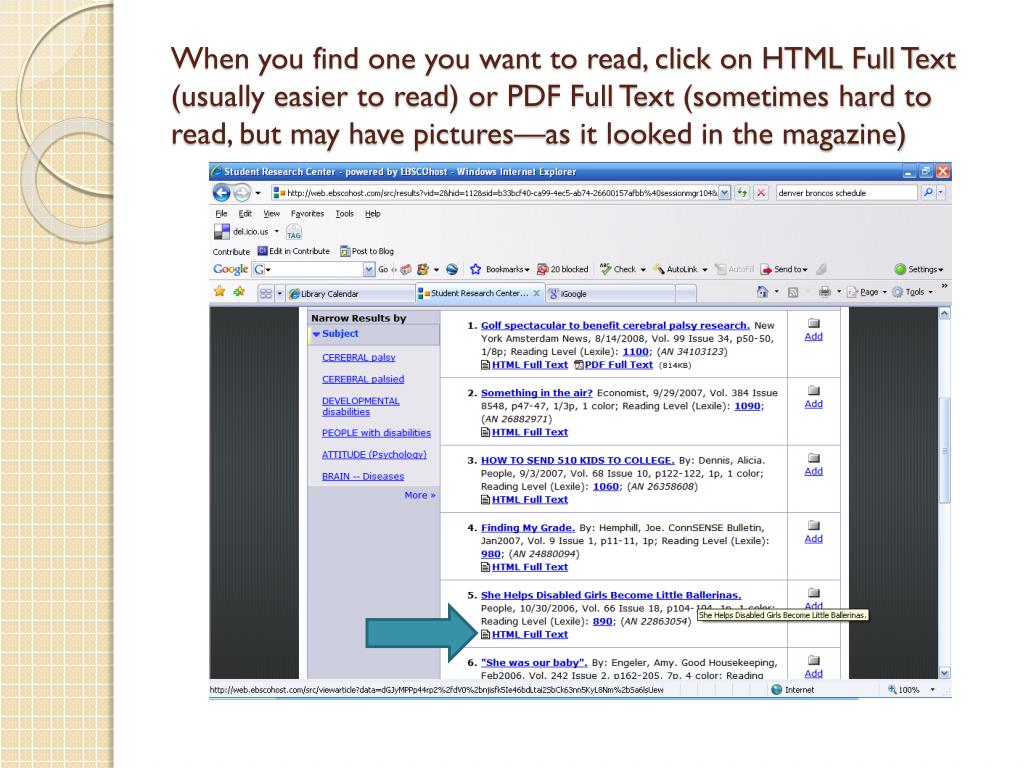Click the Internet zone globe in status bar
Image resolution: width=1024 pixels, height=768 pixels.
[x=776, y=690]
